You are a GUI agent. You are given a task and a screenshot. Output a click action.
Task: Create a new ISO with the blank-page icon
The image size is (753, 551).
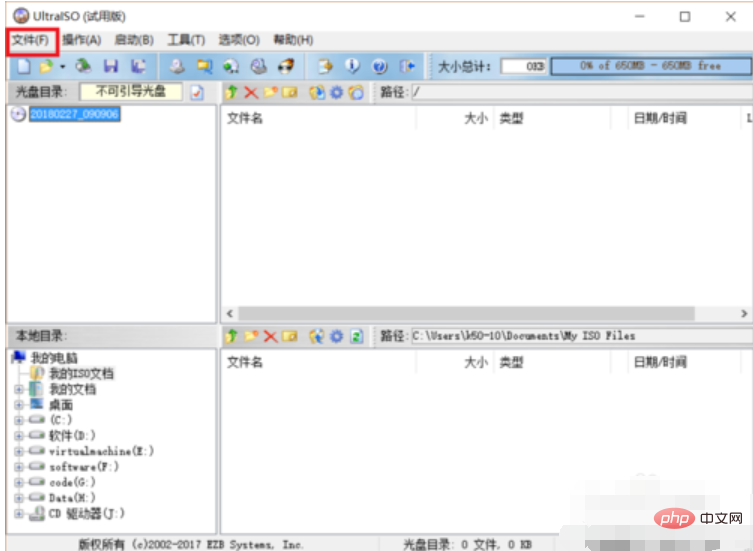[x=24, y=66]
